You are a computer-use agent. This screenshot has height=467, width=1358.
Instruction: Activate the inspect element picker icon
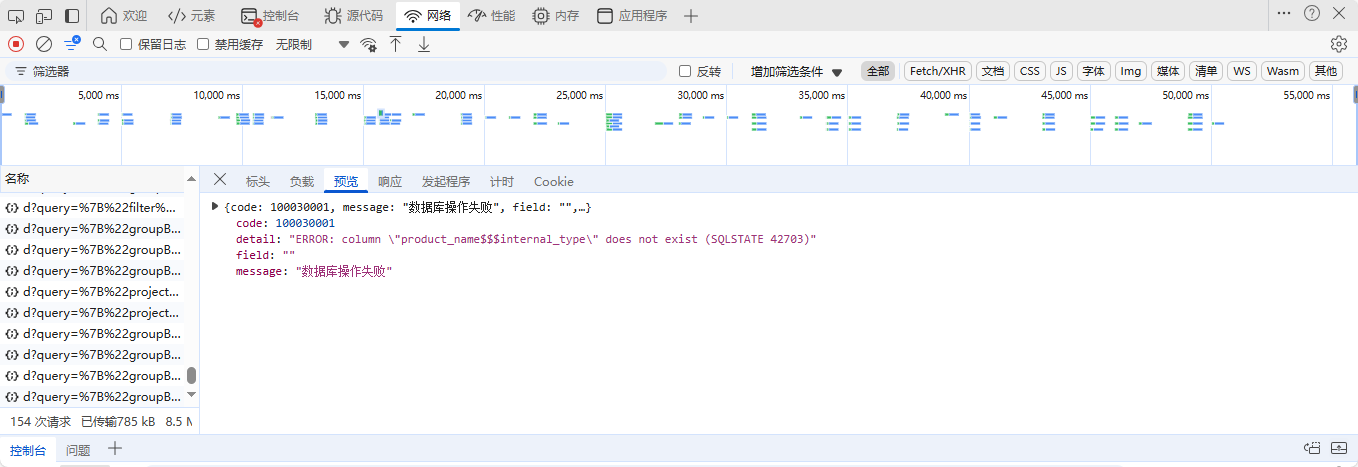17,16
